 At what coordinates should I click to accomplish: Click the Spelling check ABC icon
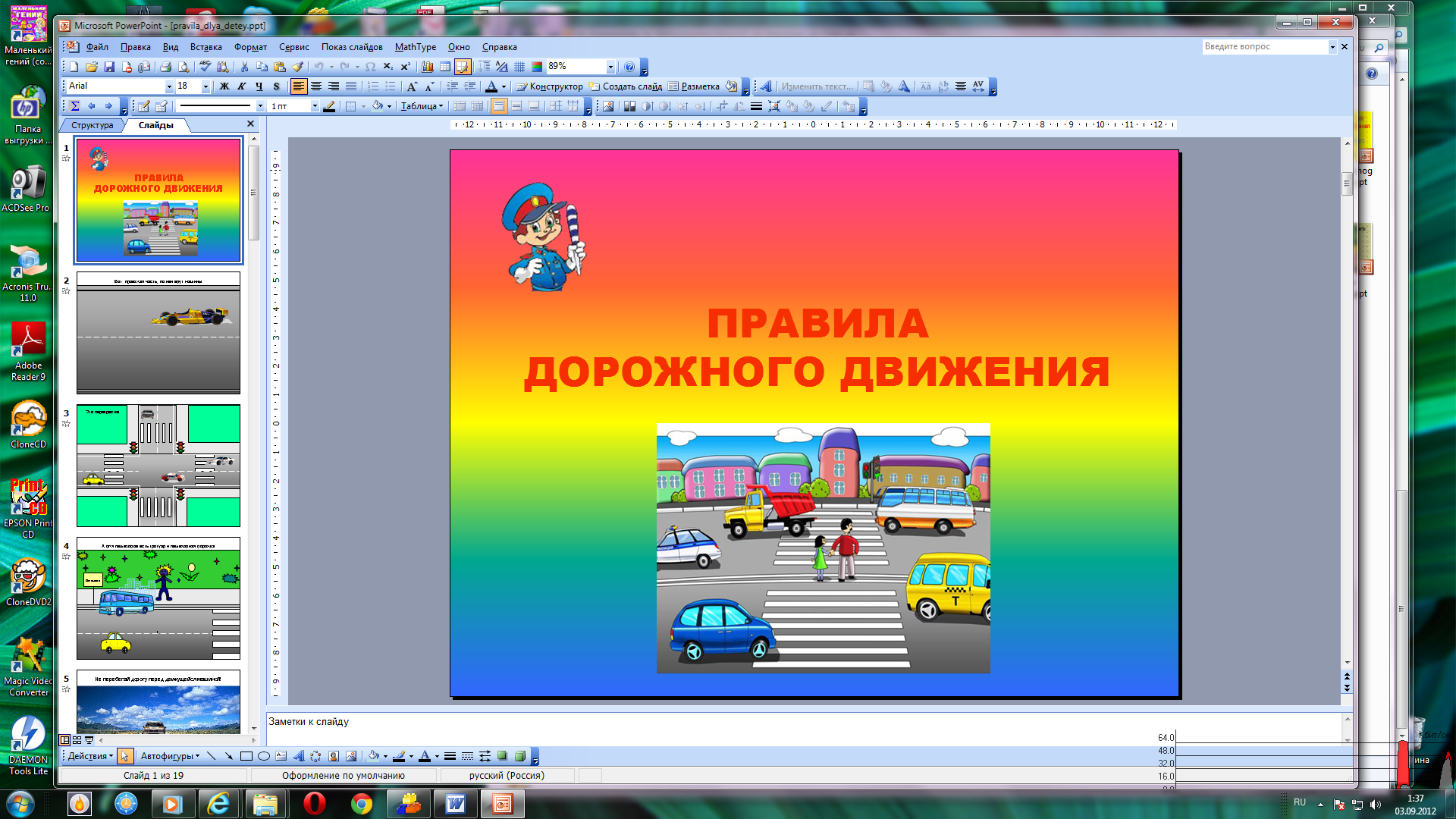[x=205, y=67]
